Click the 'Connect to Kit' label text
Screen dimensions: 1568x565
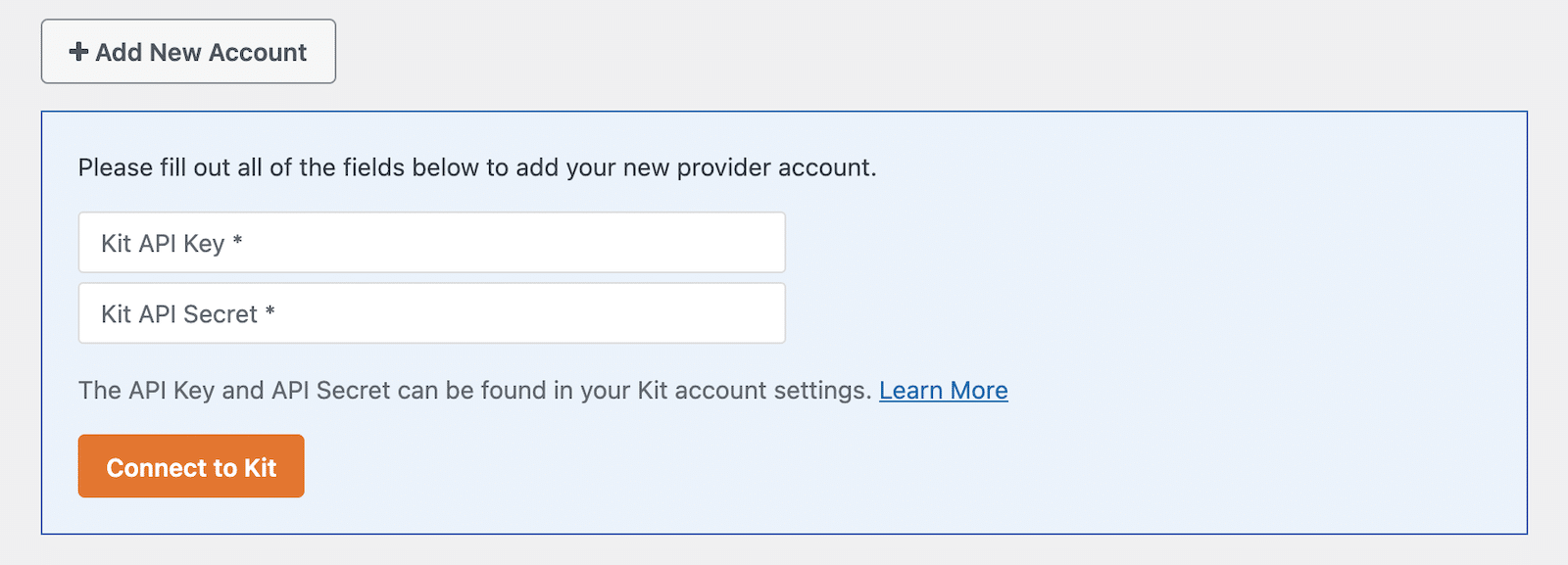191,468
